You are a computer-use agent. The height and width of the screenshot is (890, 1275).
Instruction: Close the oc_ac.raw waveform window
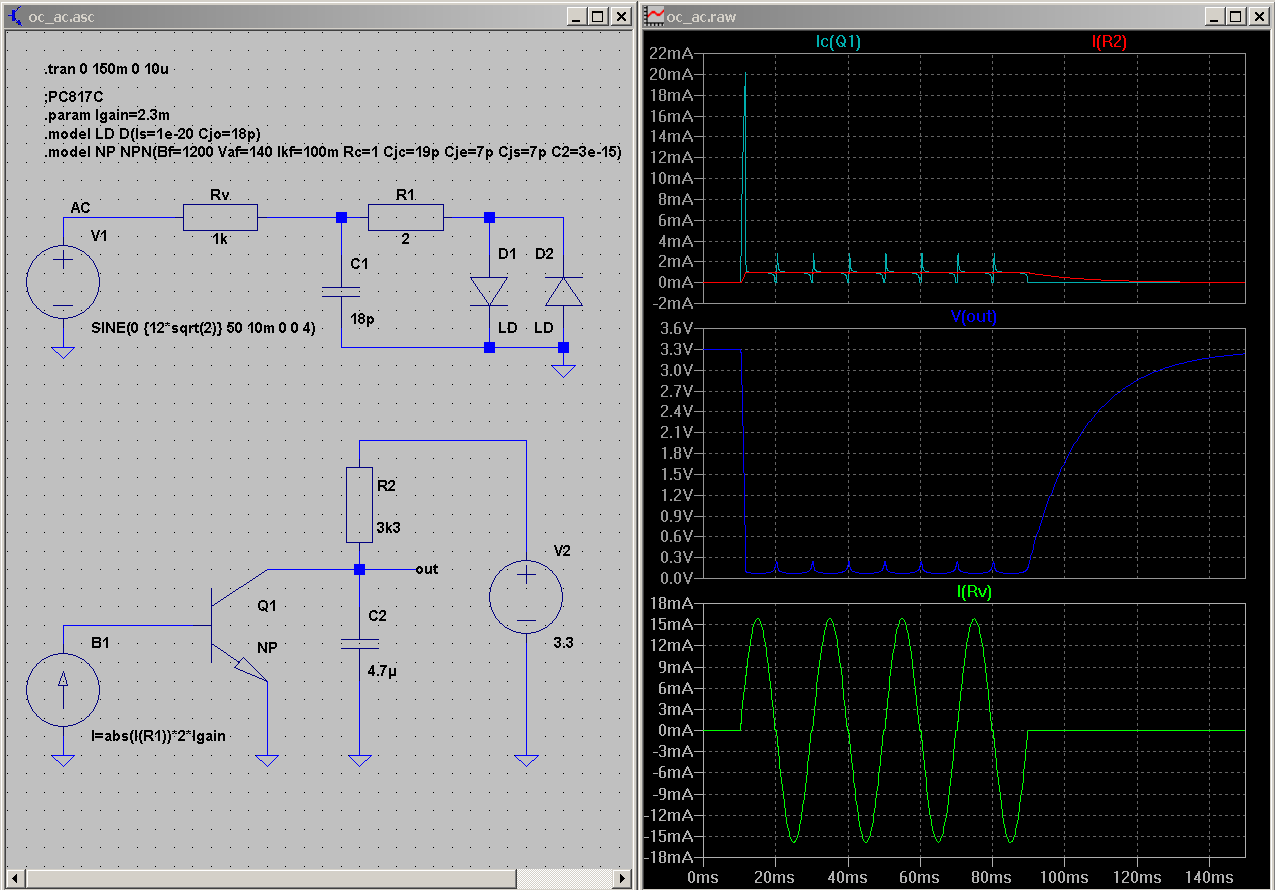tap(1260, 16)
